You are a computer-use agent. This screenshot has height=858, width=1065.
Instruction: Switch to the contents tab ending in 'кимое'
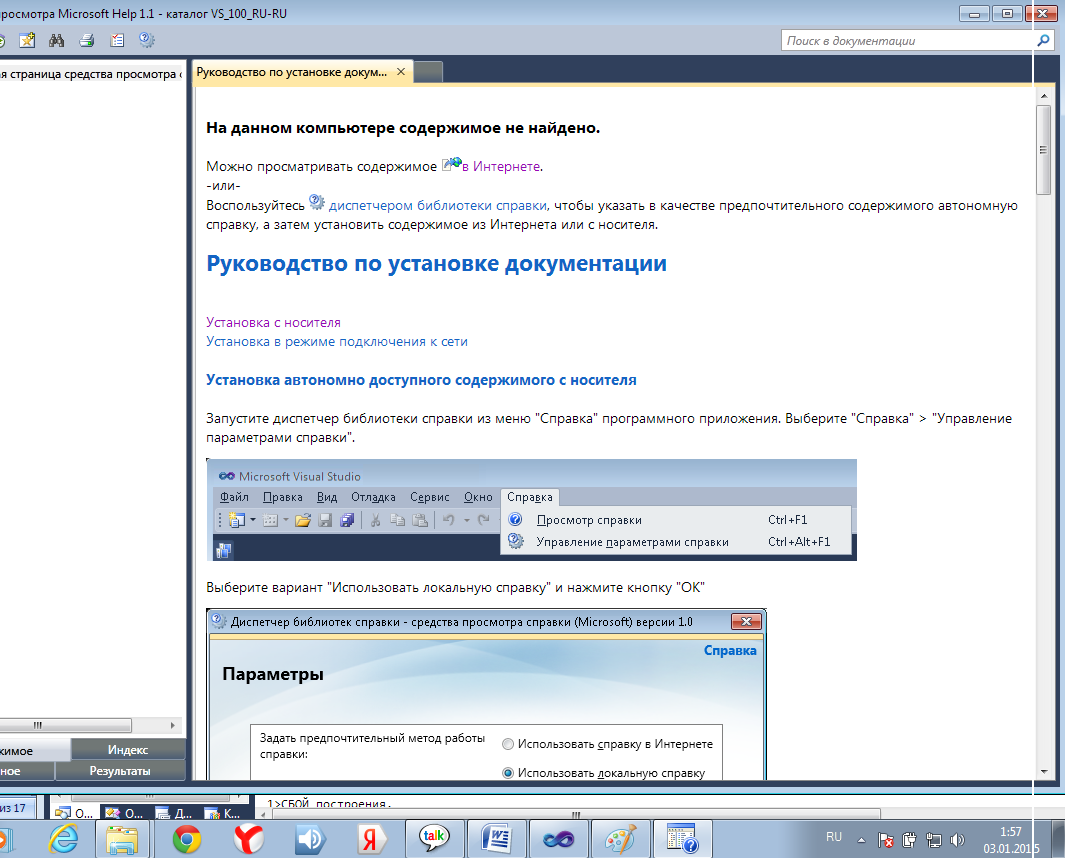(x=34, y=751)
